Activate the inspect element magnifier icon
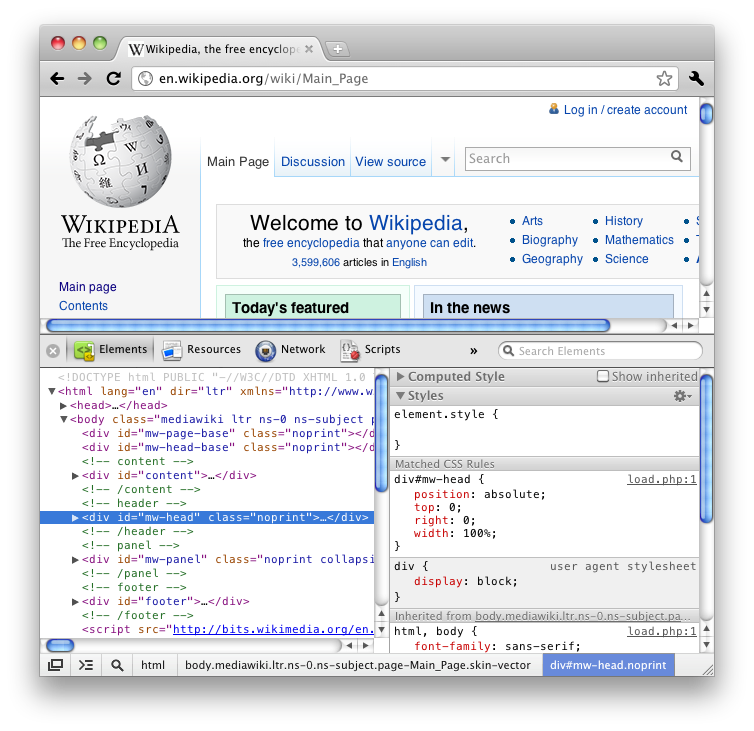 [117, 665]
